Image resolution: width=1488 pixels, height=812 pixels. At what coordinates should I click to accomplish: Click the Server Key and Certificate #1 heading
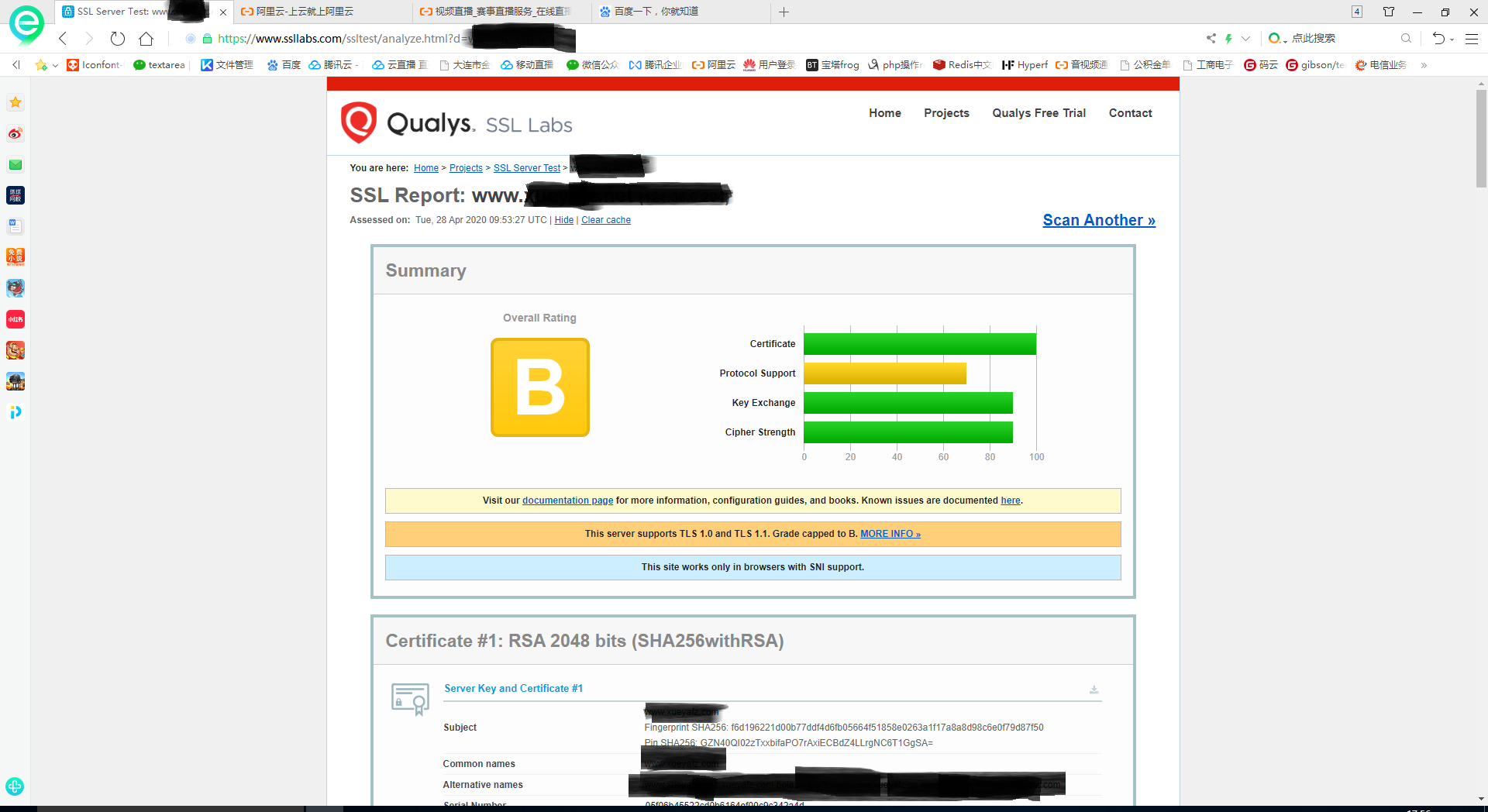click(513, 689)
